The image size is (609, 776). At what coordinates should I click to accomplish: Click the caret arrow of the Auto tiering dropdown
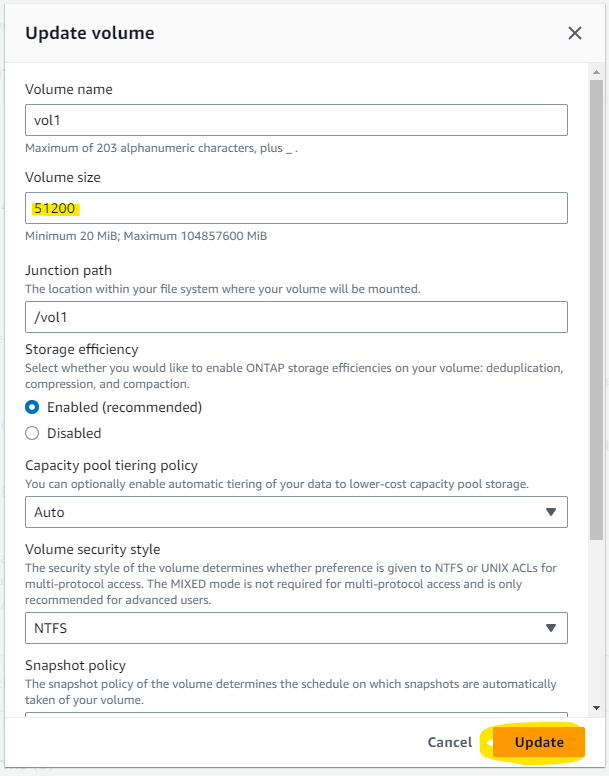[551, 512]
